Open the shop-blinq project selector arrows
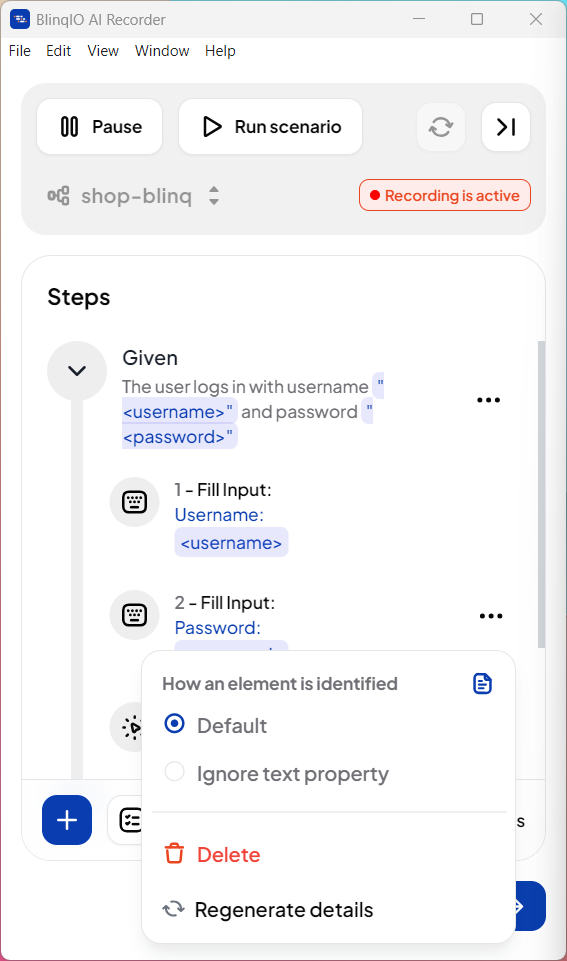 (213, 196)
